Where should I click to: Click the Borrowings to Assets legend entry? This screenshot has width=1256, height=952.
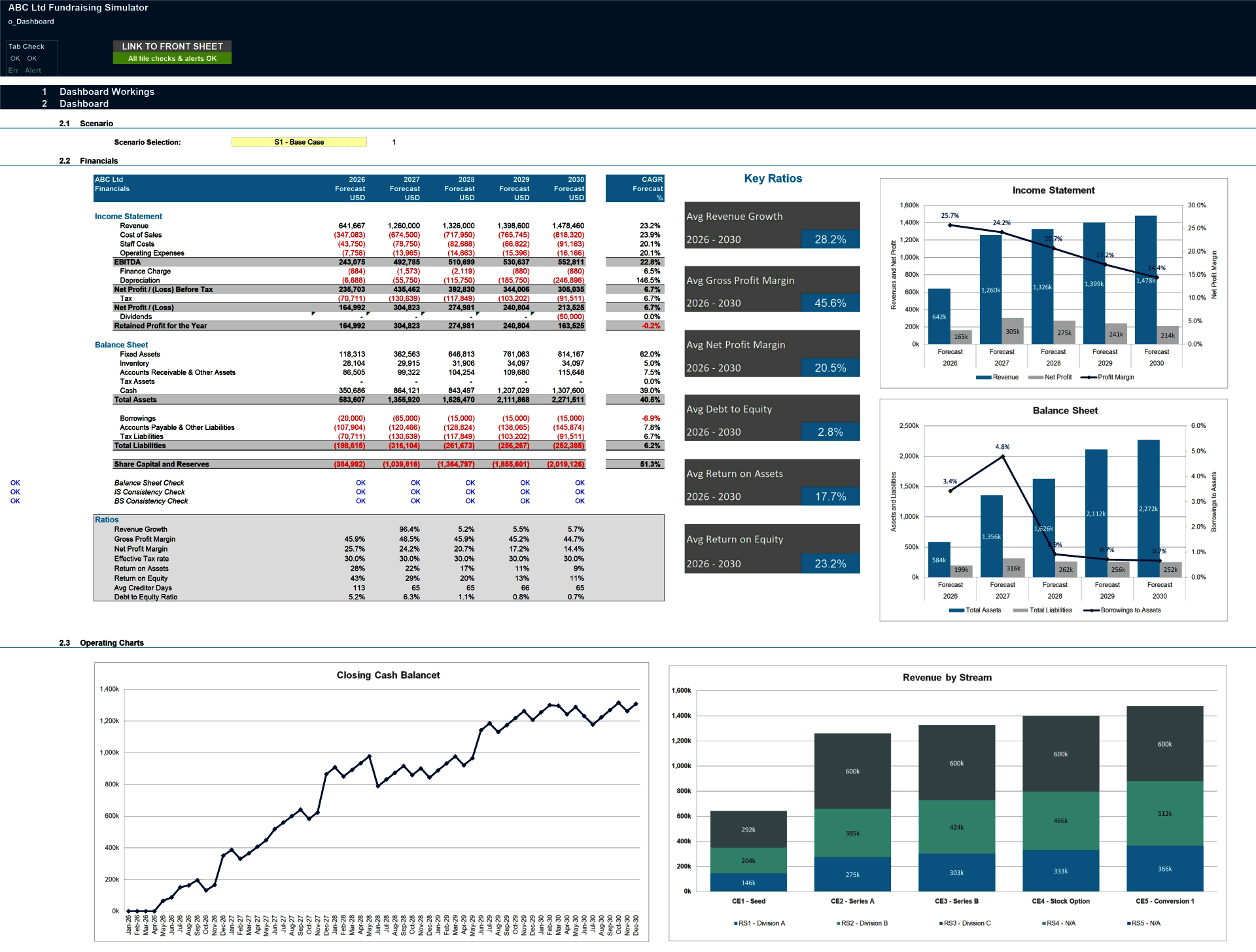pos(1123,610)
